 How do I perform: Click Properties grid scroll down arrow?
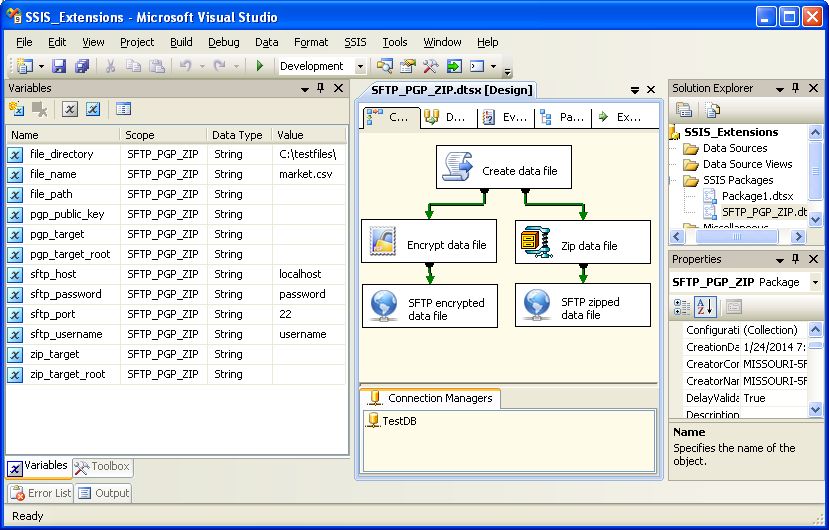815,409
